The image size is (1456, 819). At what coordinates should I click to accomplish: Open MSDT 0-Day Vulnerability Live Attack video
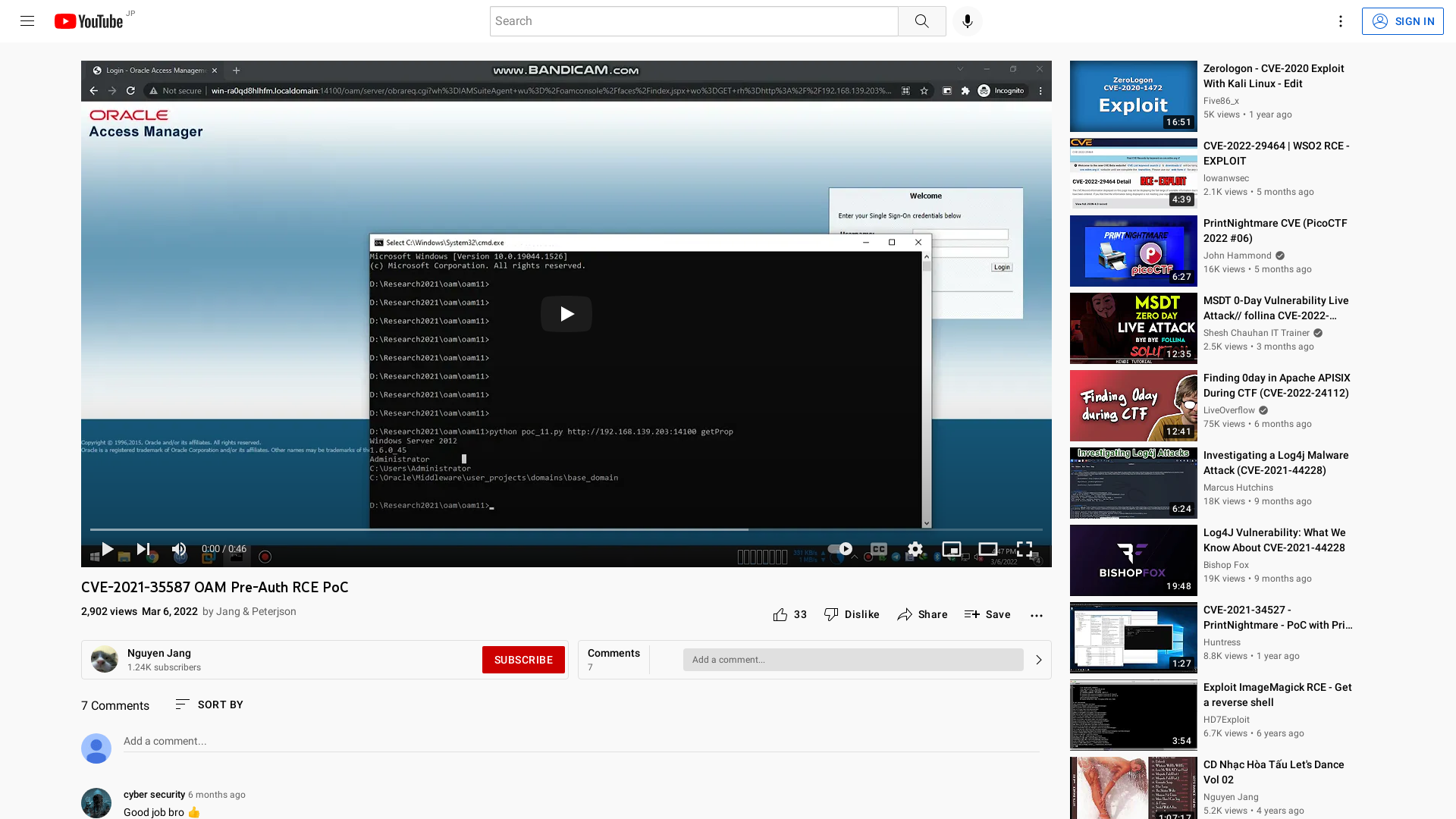pos(1276,308)
